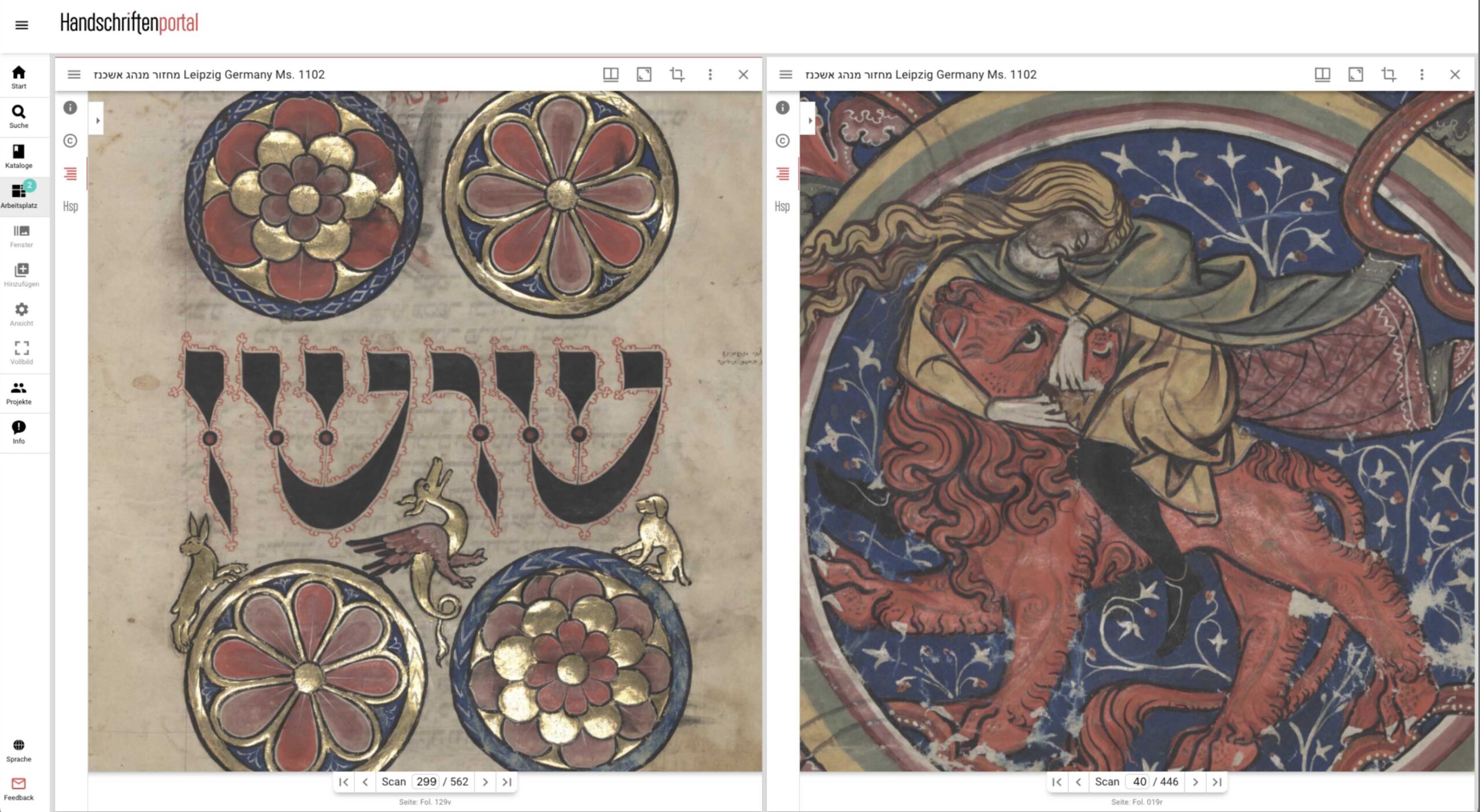Change right window book view layout
This screenshot has width=1480, height=812.
[x=1322, y=75]
